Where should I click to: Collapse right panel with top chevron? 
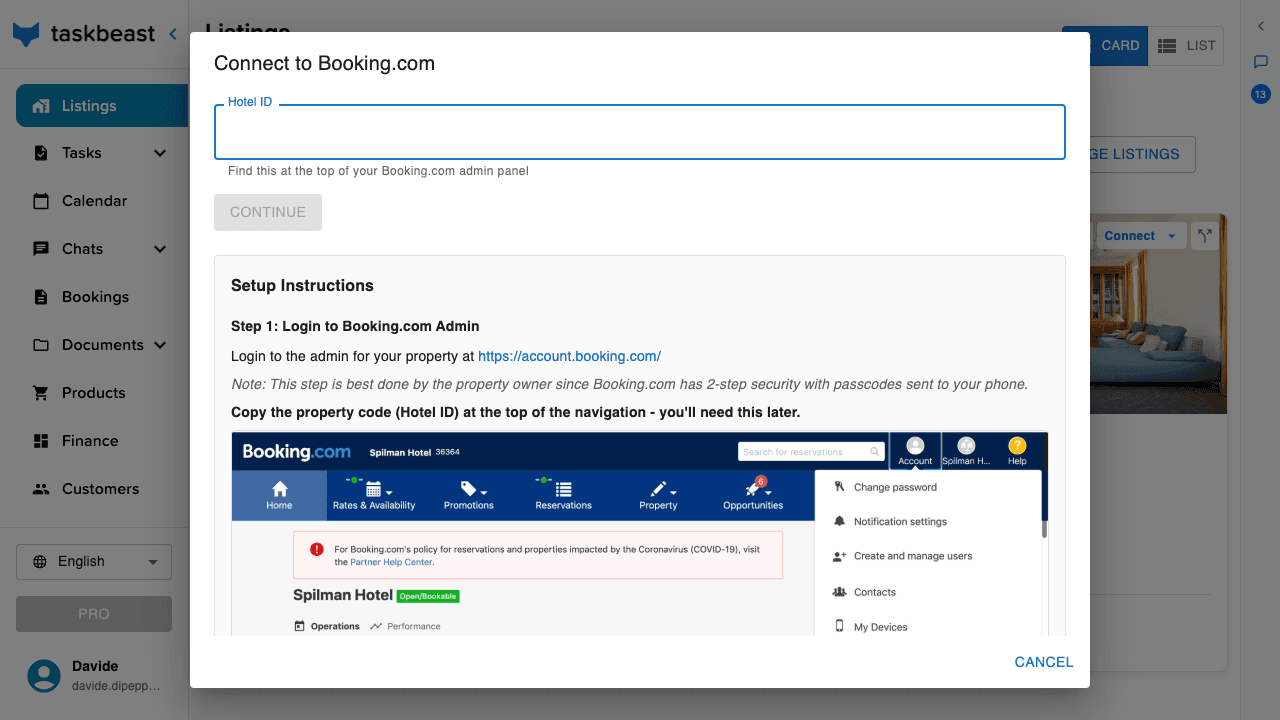click(x=1261, y=27)
